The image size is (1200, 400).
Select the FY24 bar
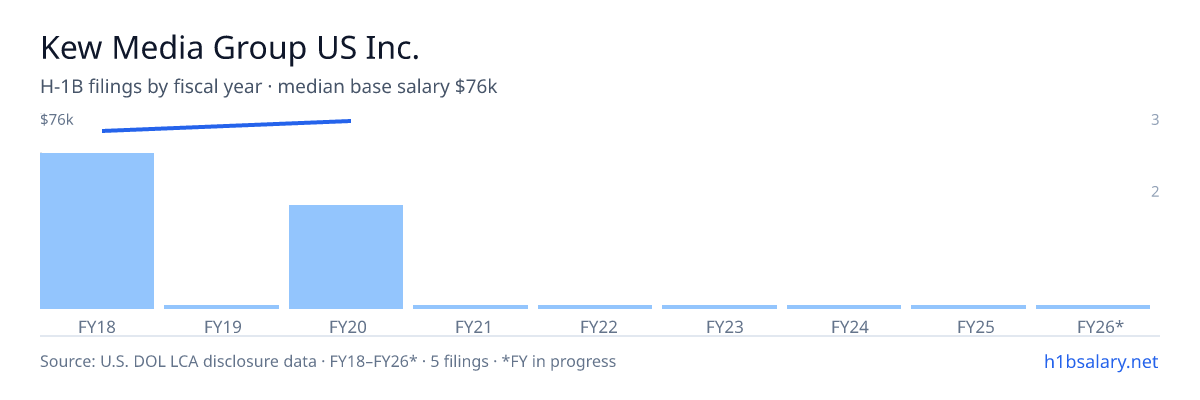click(844, 307)
